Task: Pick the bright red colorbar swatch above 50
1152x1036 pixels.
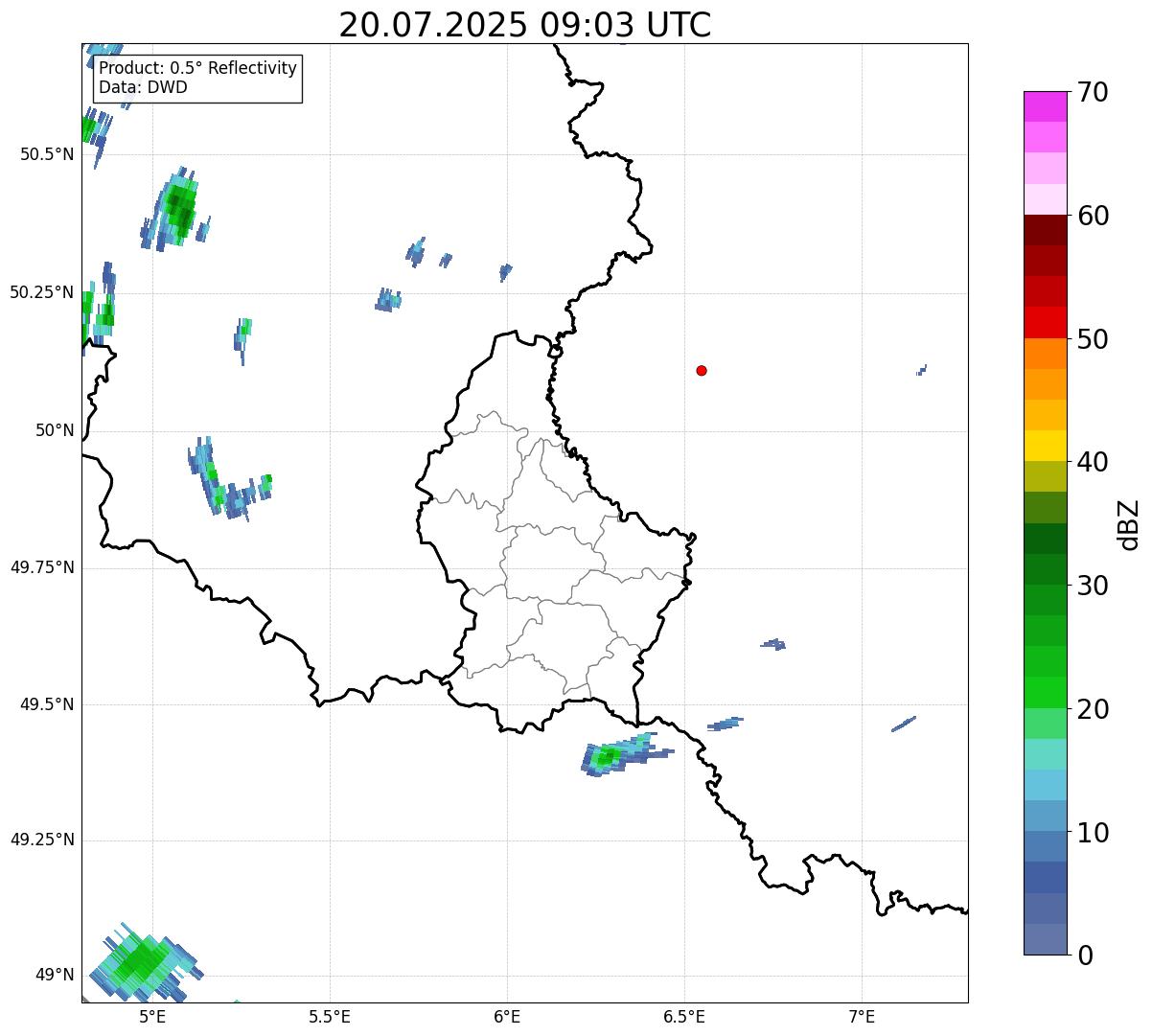Action: pos(1046,323)
